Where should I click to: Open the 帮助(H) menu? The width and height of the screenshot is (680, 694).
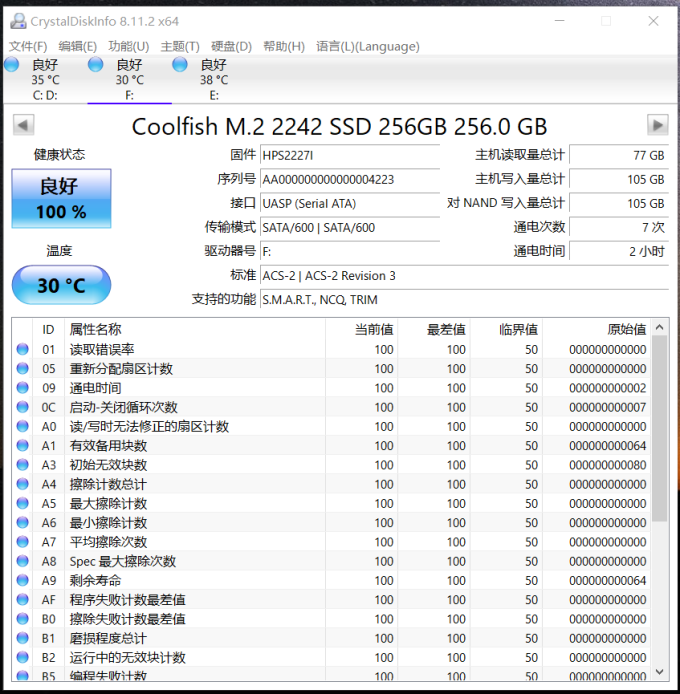coord(284,46)
